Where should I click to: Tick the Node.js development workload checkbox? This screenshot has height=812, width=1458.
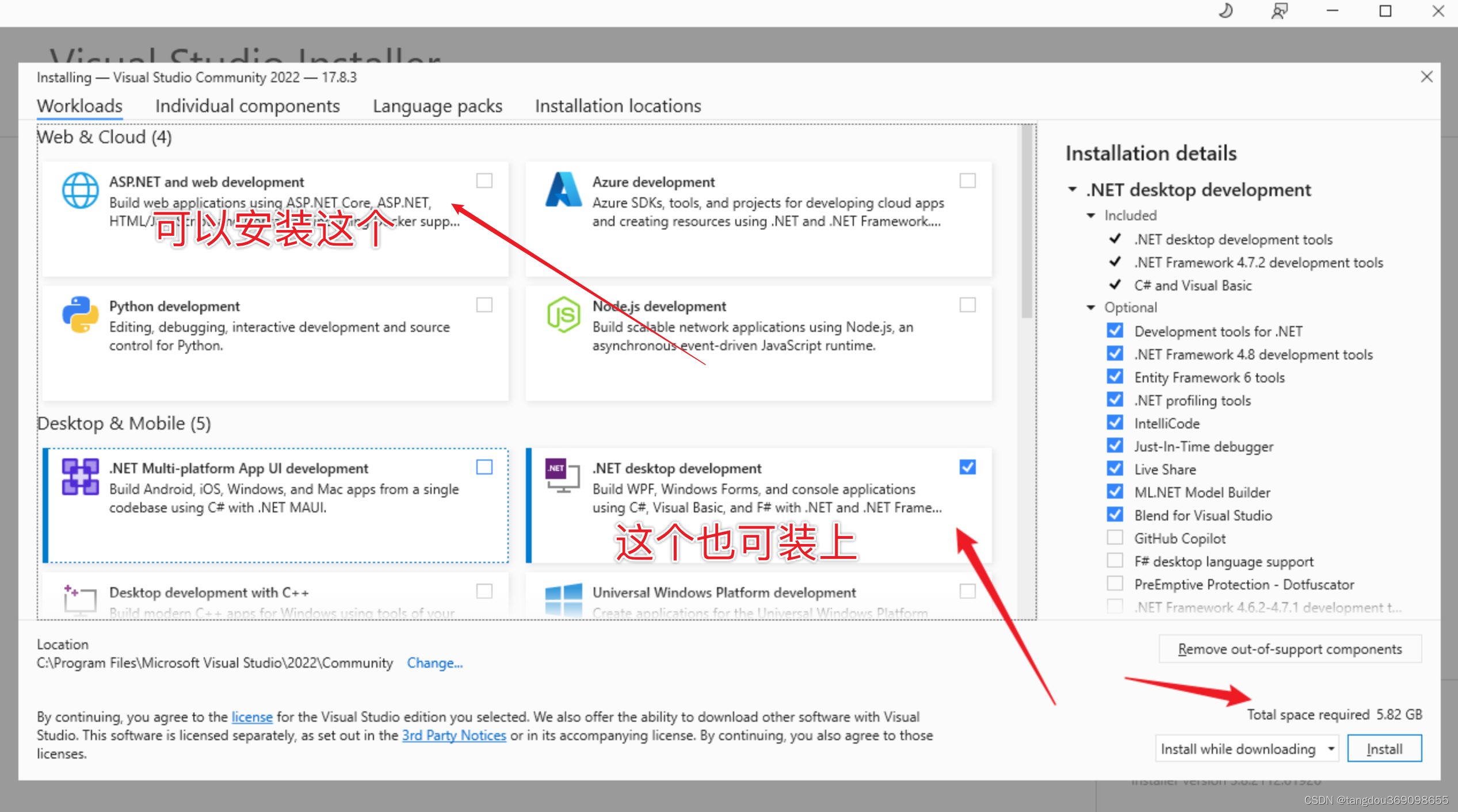(x=968, y=305)
